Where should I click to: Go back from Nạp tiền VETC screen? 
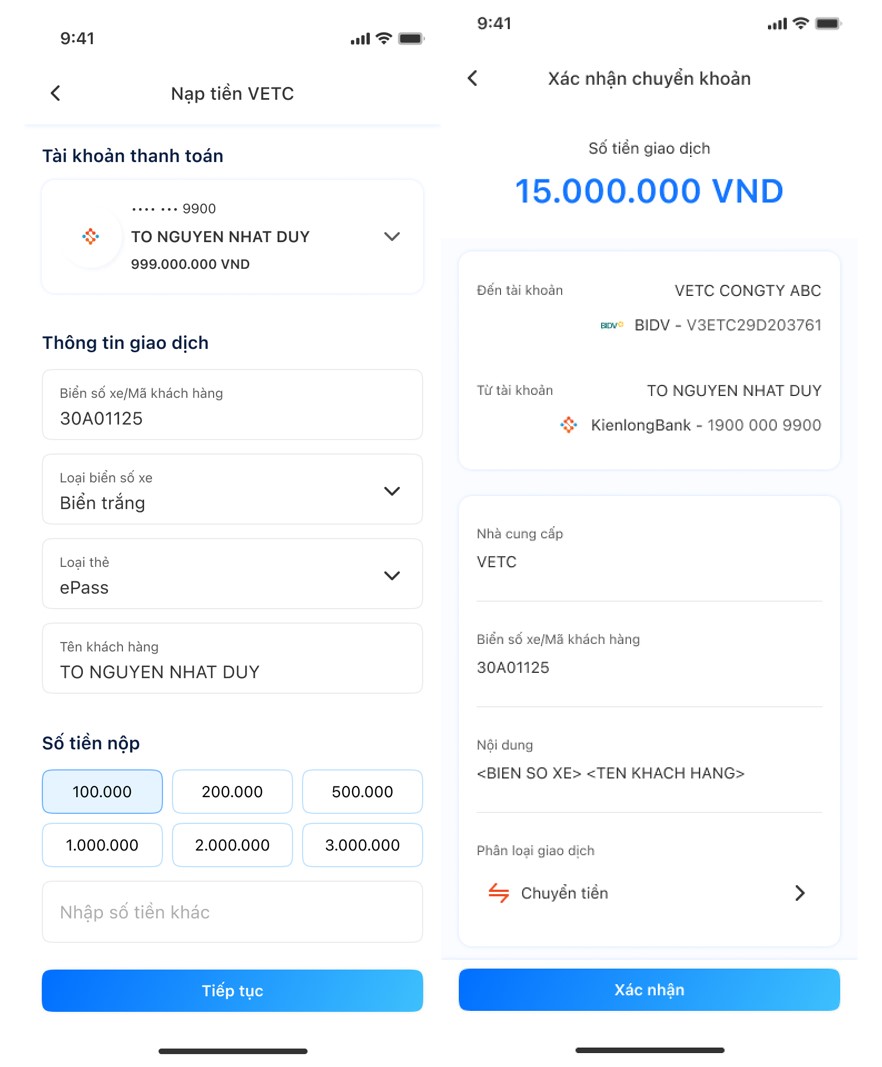[x=56, y=93]
